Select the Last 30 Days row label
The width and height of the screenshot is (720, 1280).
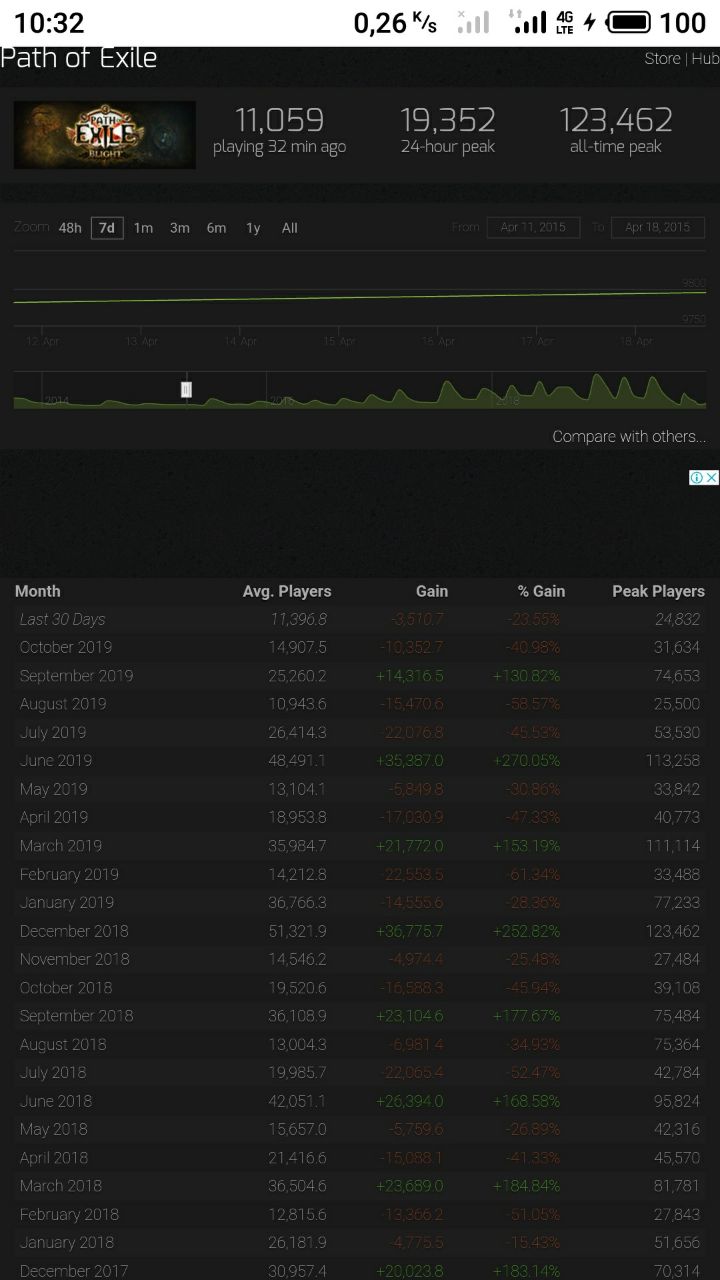(x=62, y=619)
